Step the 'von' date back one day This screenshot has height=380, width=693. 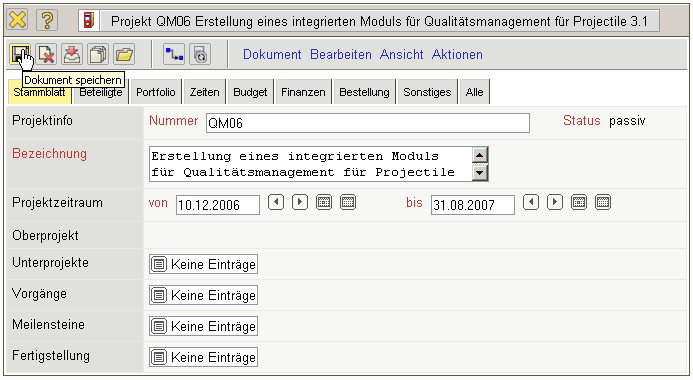[x=276, y=203]
